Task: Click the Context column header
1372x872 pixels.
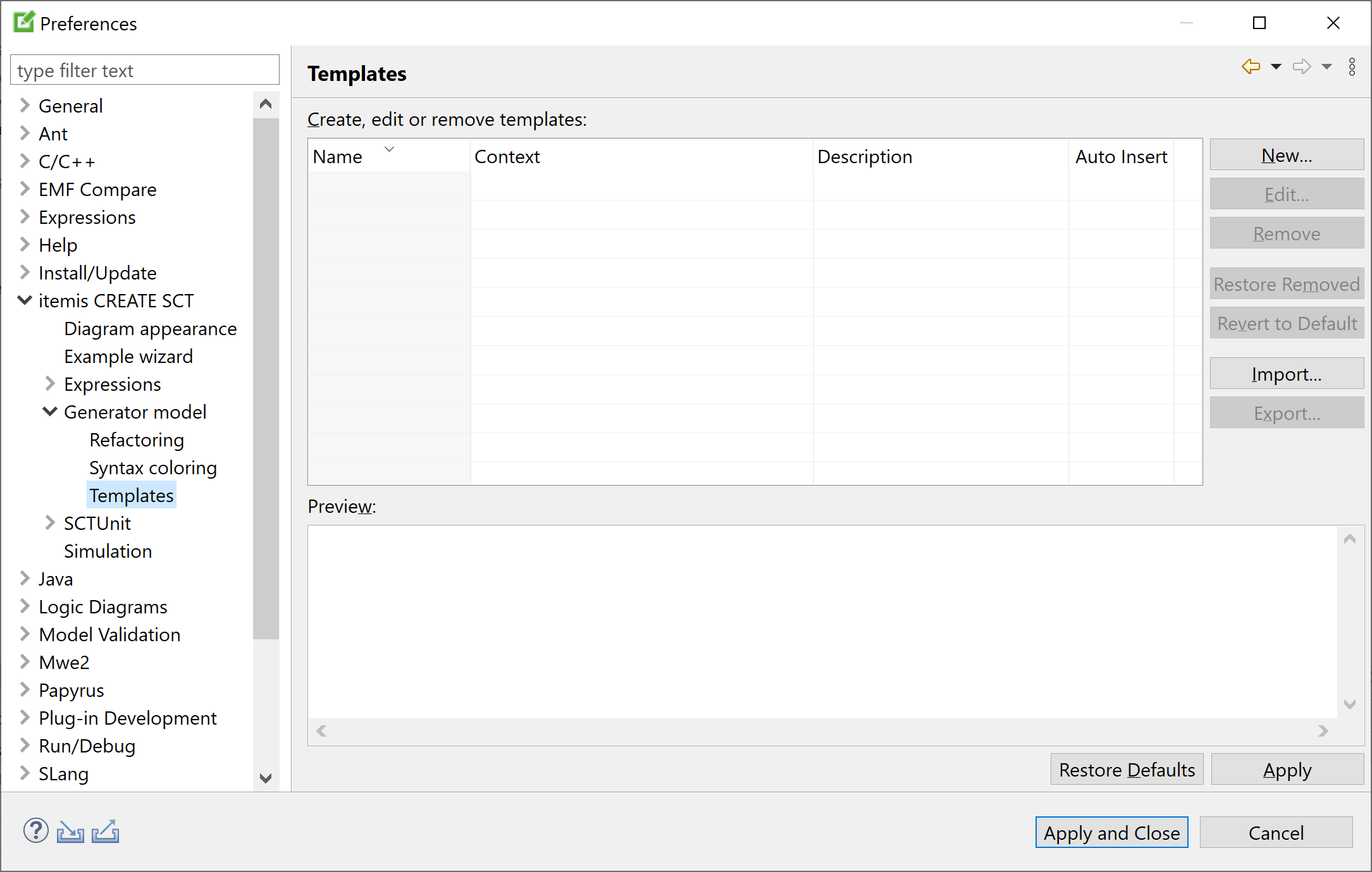Action: click(641, 156)
